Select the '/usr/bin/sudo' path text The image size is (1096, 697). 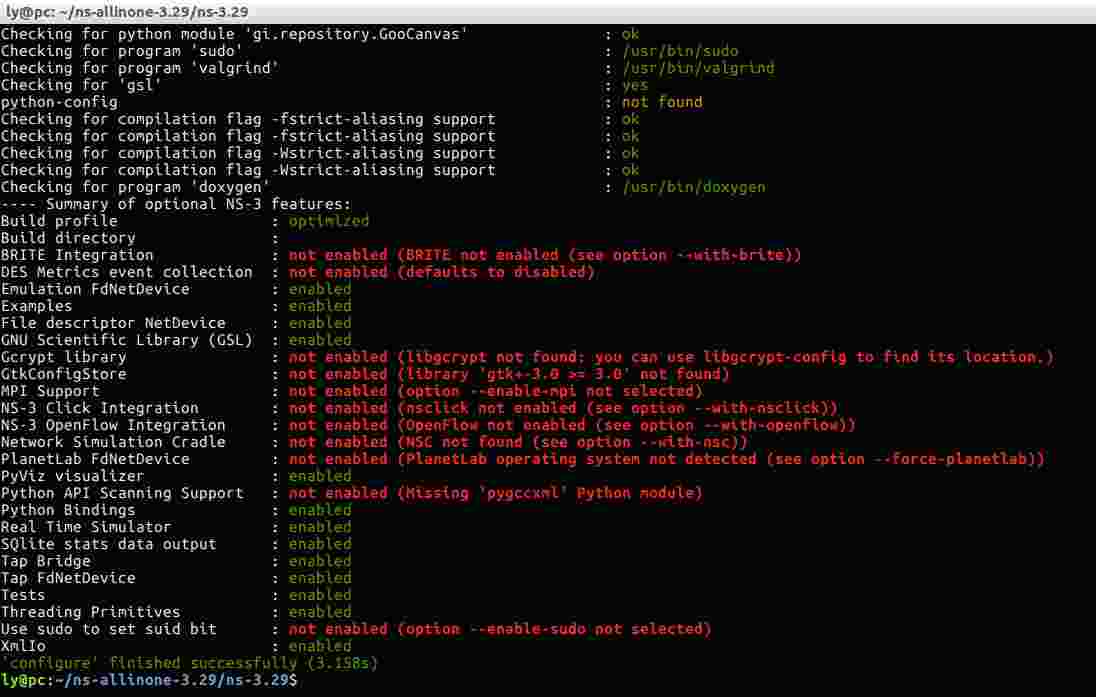coord(680,51)
